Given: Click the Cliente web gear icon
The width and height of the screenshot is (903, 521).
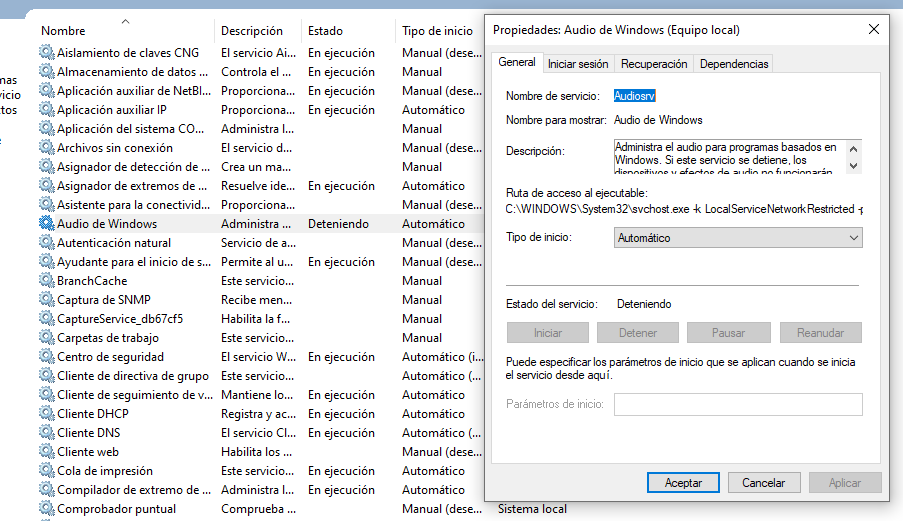Looking at the screenshot, I should coord(47,451).
